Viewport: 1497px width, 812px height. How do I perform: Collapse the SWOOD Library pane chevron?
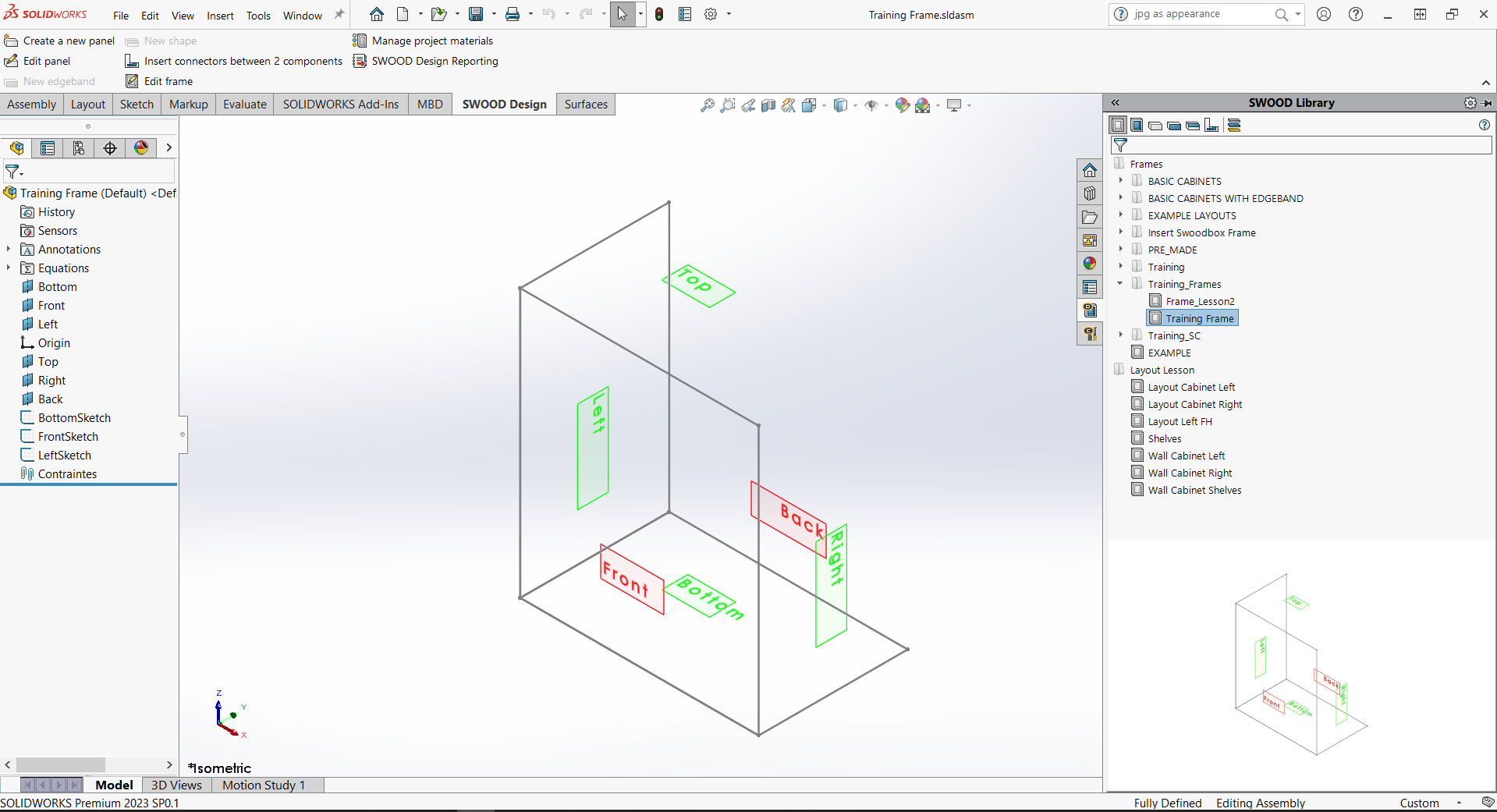1116,103
